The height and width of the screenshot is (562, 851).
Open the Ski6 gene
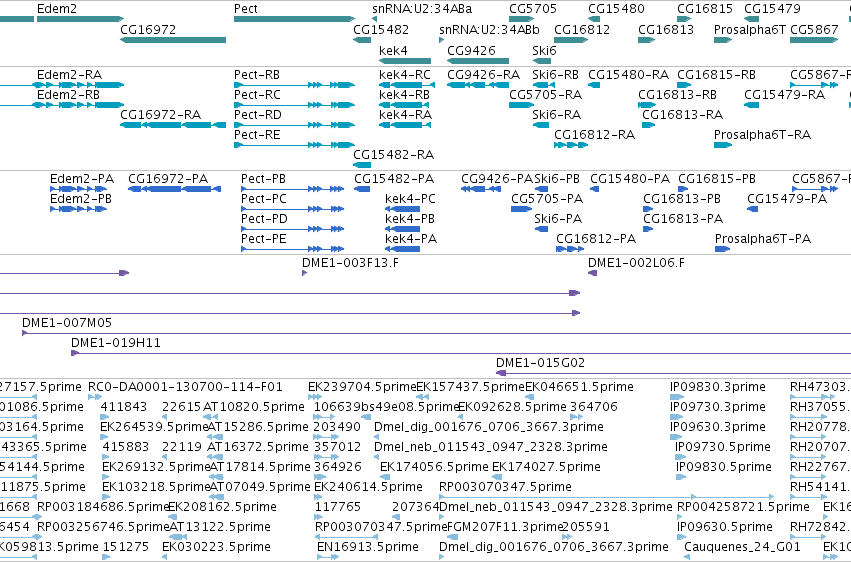tap(542, 61)
